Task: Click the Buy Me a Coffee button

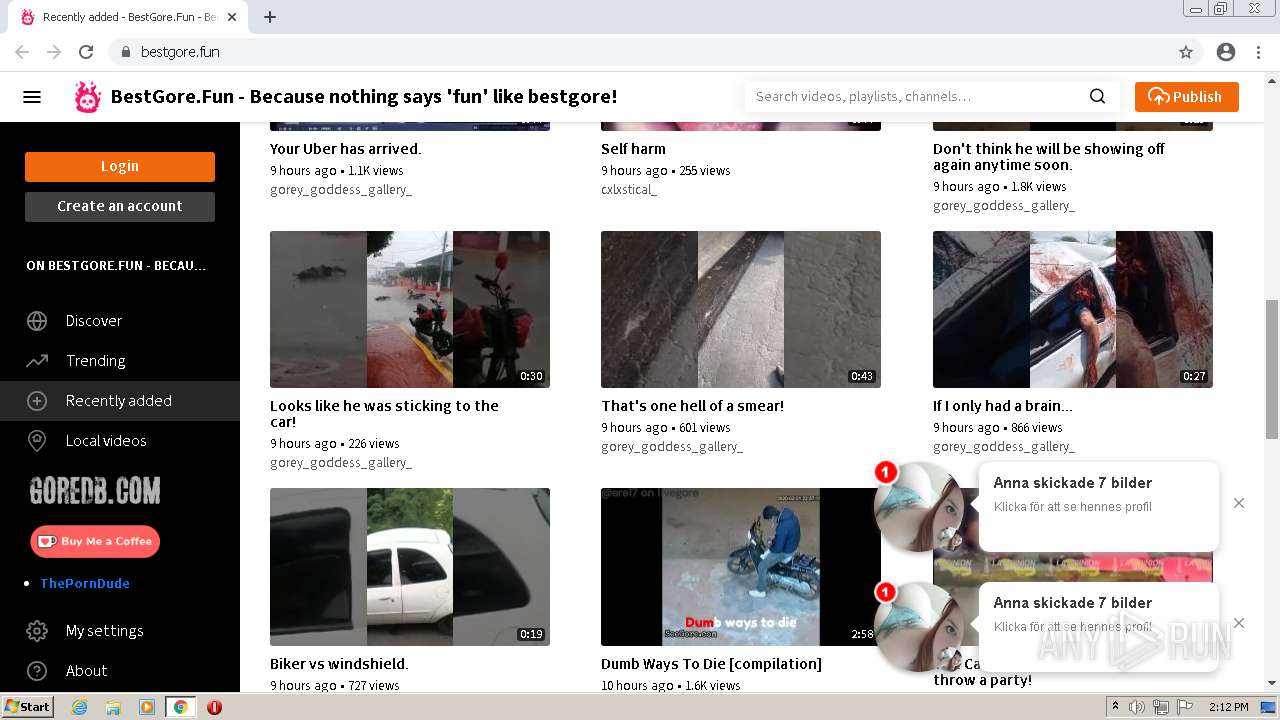Action: pos(95,541)
